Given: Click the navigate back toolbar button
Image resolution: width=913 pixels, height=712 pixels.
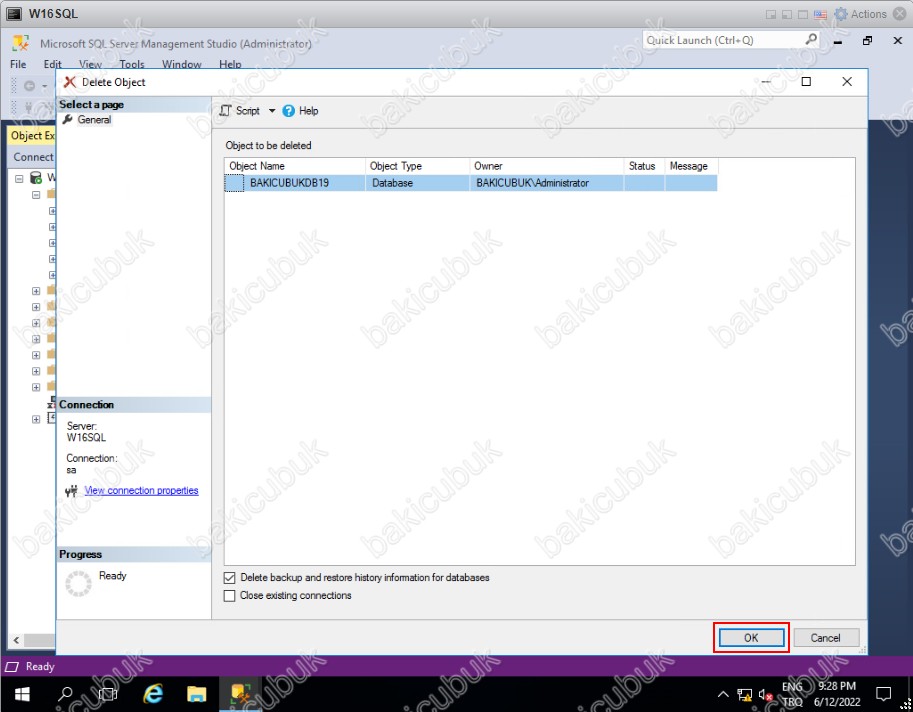Looking at the screenshot, I should pos(29,86).
